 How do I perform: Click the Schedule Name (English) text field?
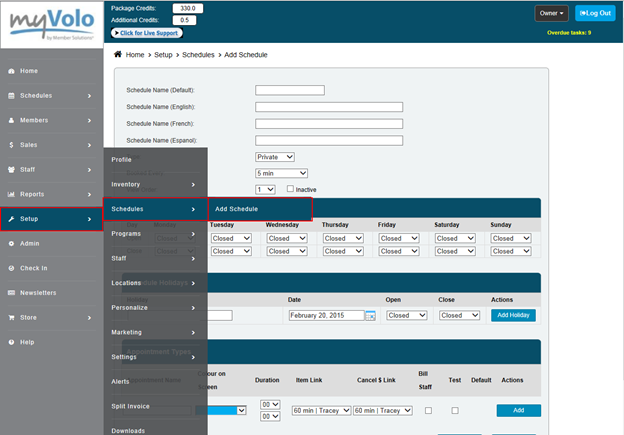click(x=328, y=107)
